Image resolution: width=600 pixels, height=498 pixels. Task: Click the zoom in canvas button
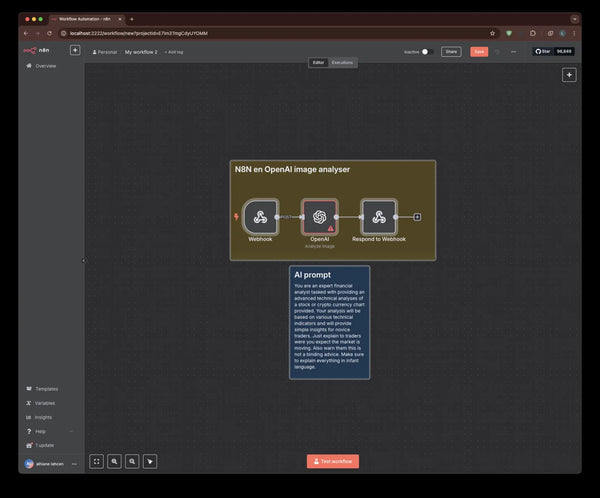coord(114,461)
